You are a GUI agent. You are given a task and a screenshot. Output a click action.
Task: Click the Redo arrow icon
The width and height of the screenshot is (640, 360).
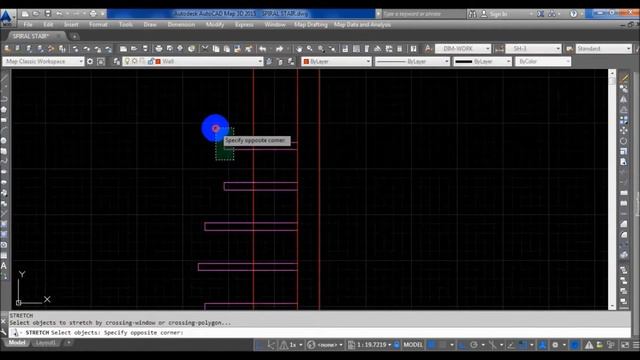pyautogui.click(x=279, y=49)
